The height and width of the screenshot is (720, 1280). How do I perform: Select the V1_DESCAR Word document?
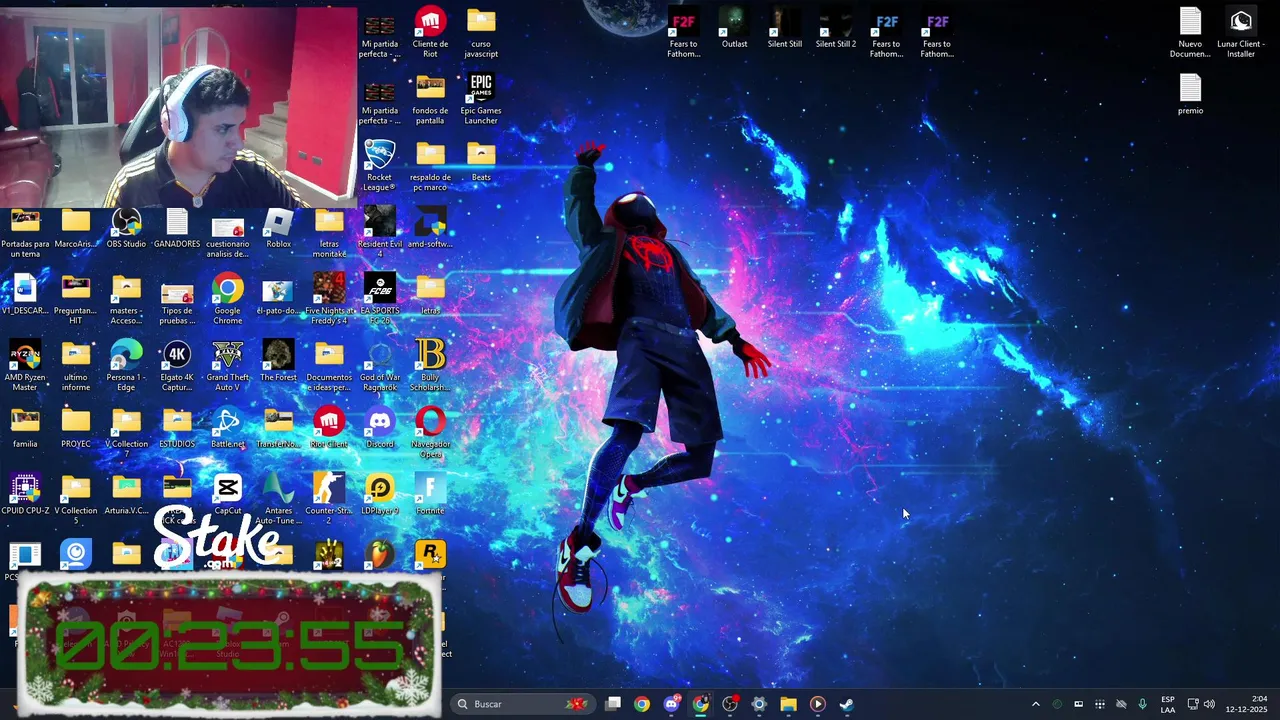tap(25, 296)
